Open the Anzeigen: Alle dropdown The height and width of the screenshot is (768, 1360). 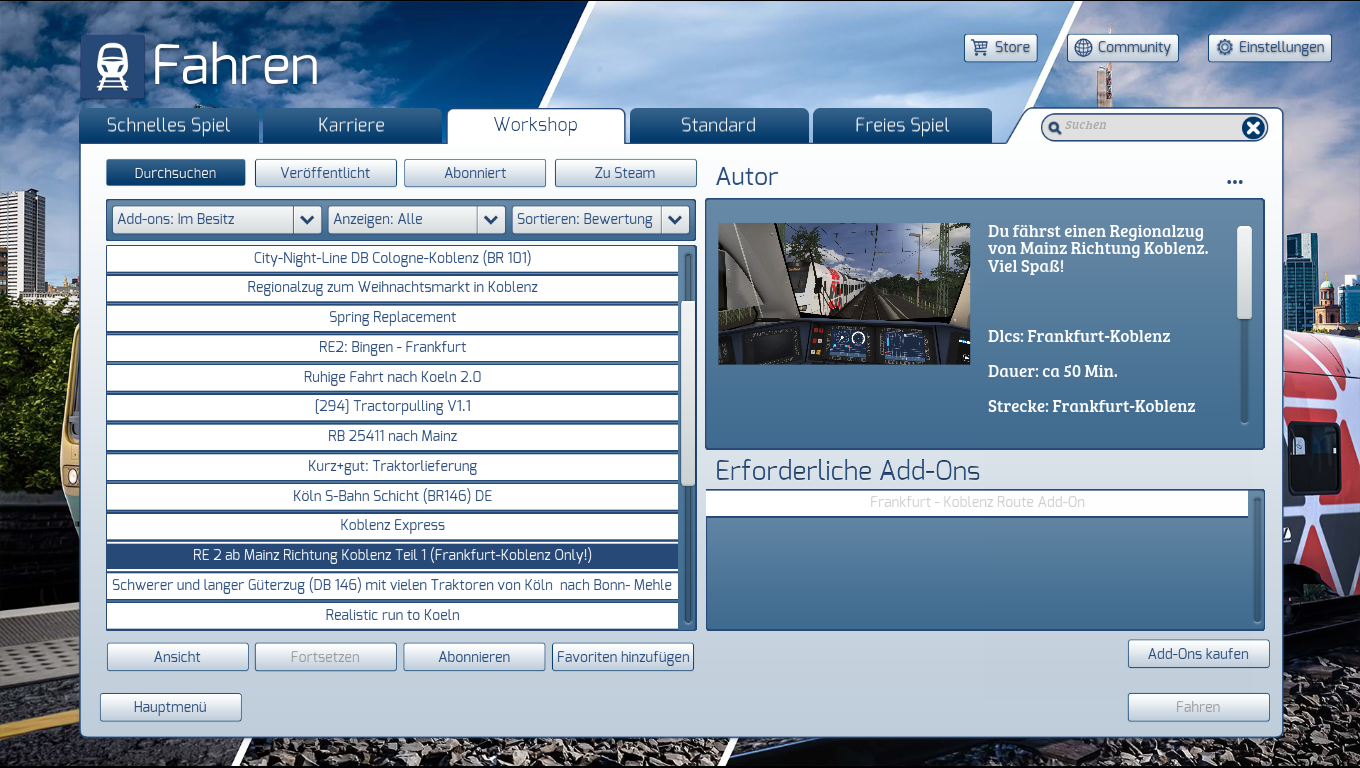click(490, 220)
